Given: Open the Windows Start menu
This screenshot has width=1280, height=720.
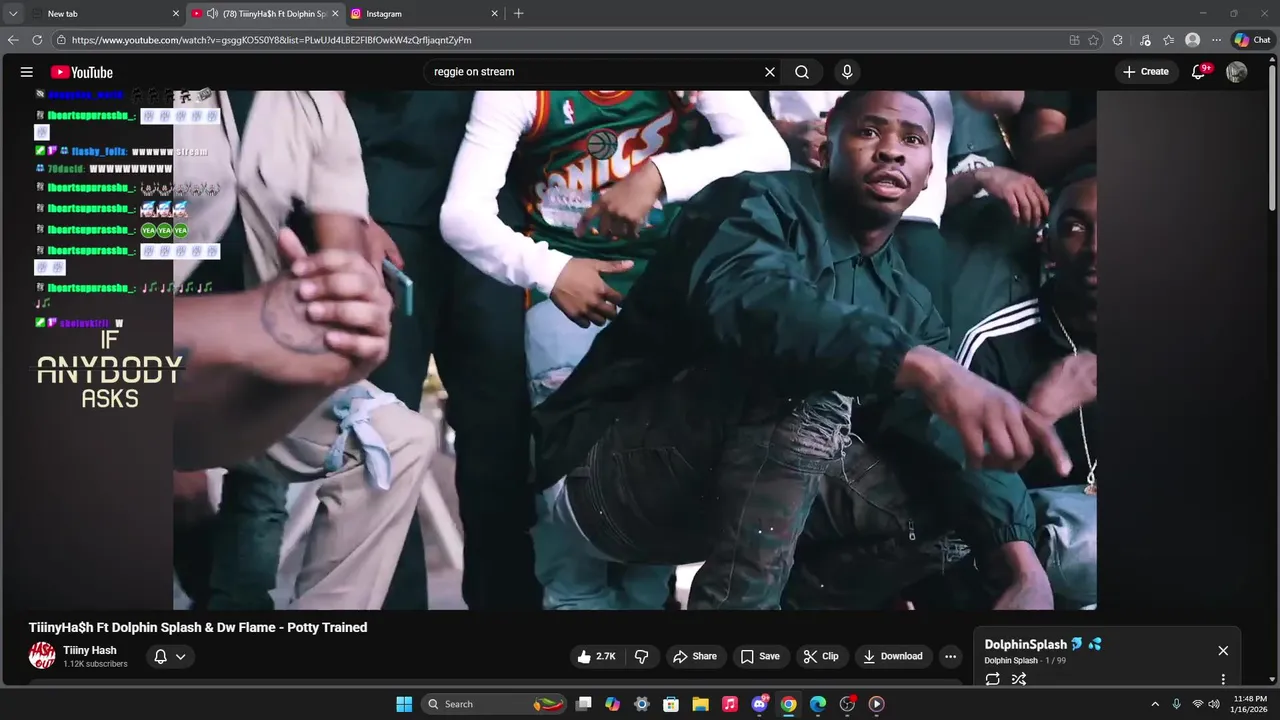Looking at the screenshot, I should (x=404, y=704).
